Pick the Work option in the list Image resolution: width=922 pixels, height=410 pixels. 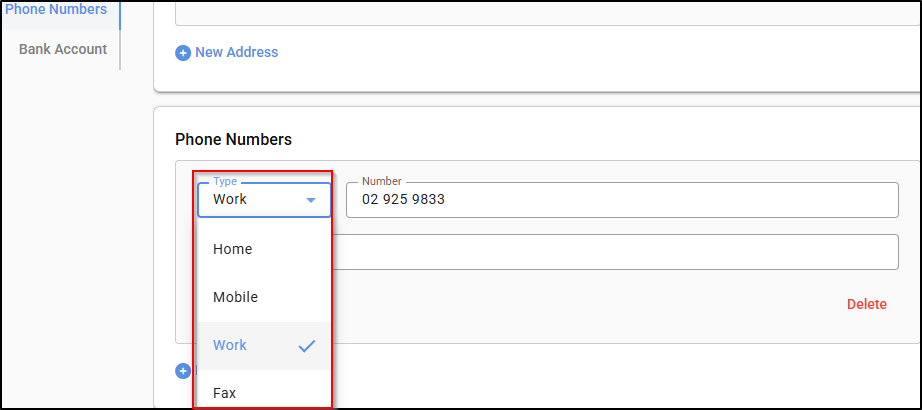click(x=230, y=345)
